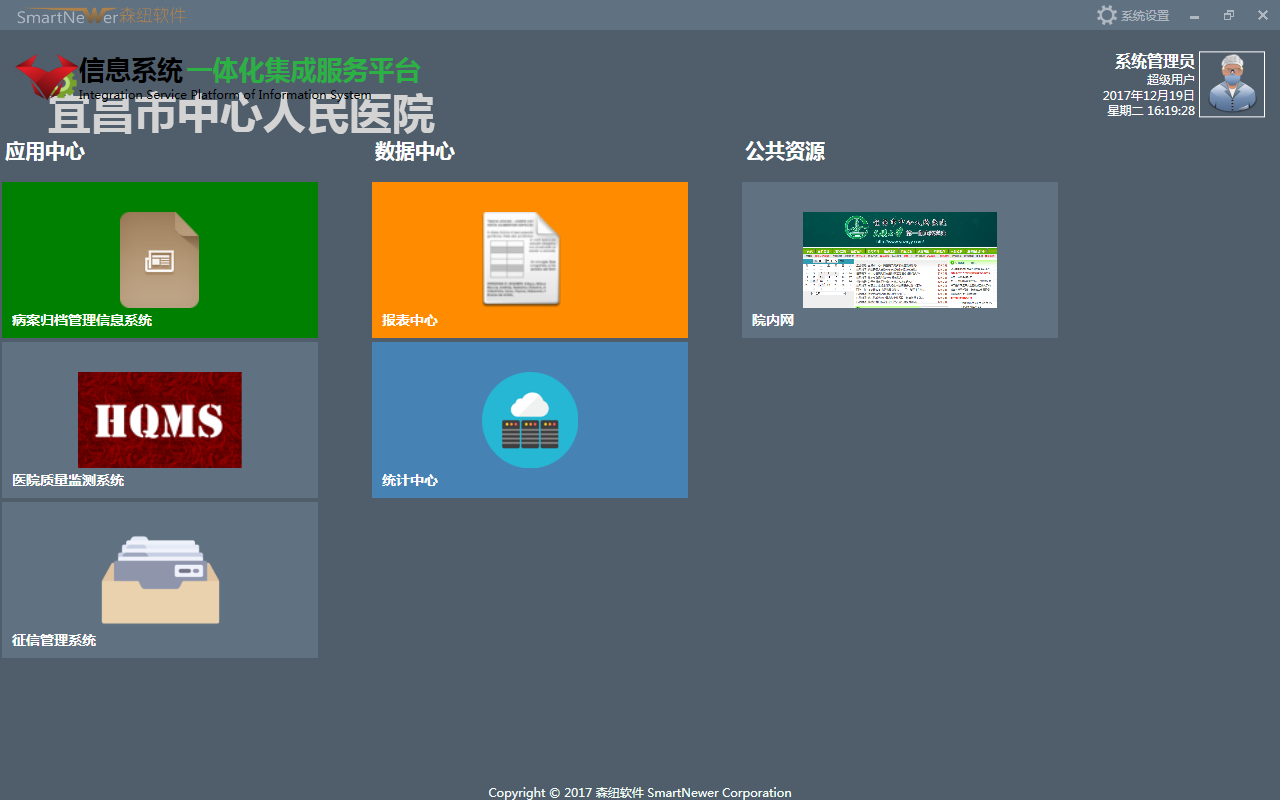Select the 公共资源 section heading
Image resolution: width=1280 pixels, height=800 pixels.
tap(785, 152)
